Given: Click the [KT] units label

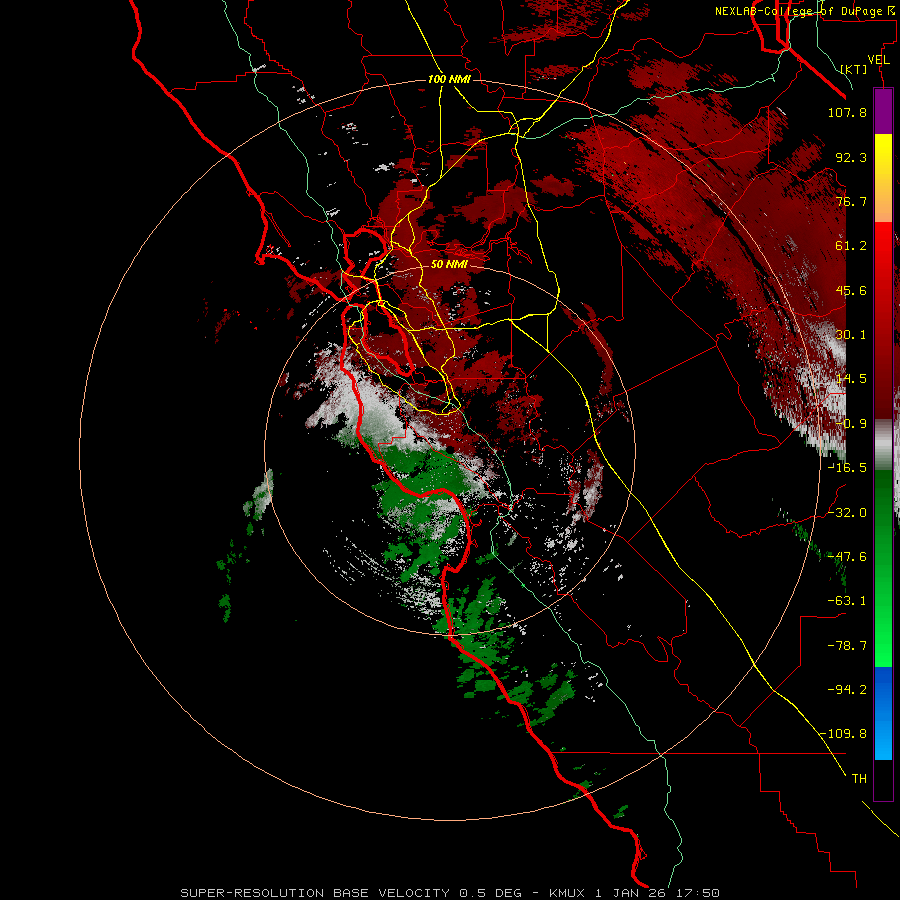Looking at the screenshot, I should [x=854, y=69].
